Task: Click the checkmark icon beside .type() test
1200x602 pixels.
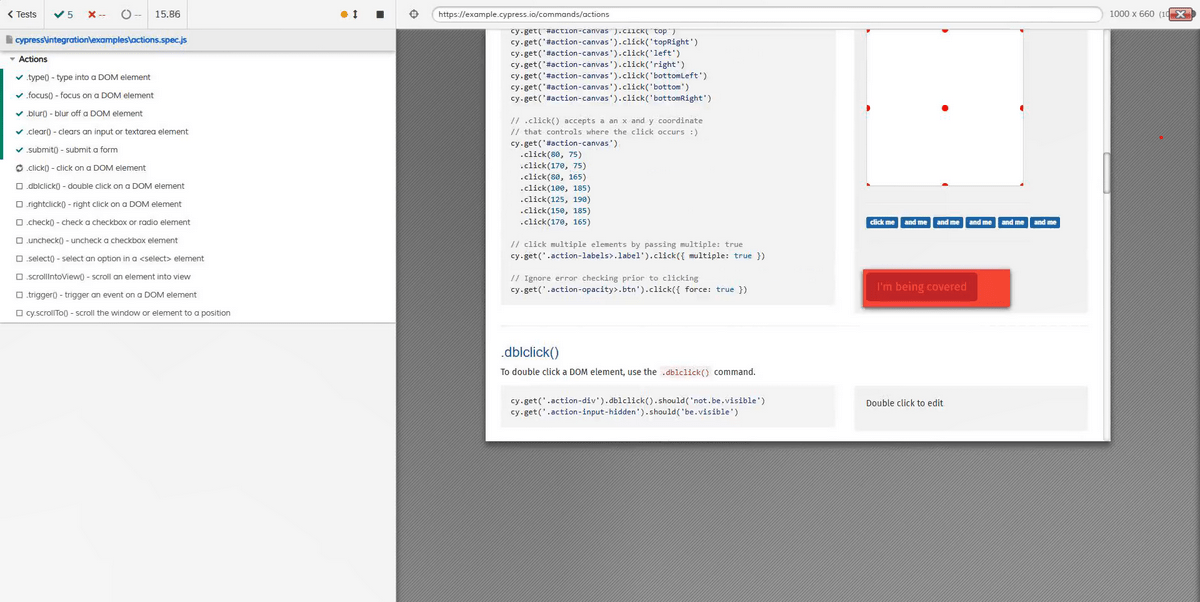Action: [x=21, y=77]
